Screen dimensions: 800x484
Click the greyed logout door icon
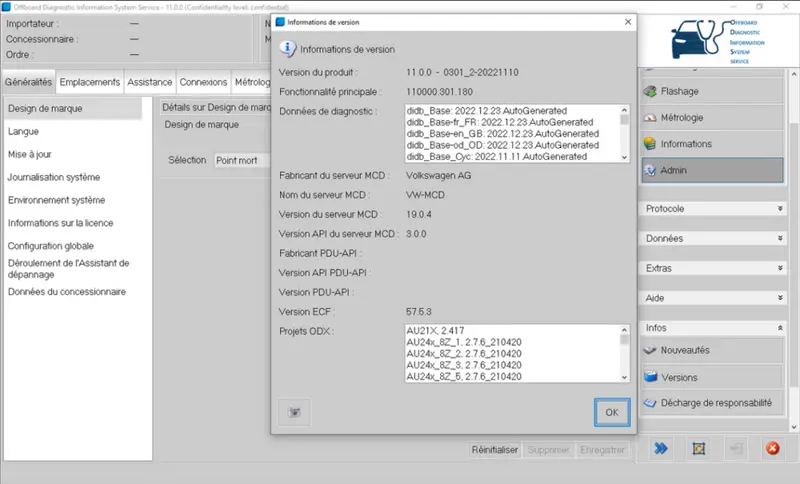[736, 449]
